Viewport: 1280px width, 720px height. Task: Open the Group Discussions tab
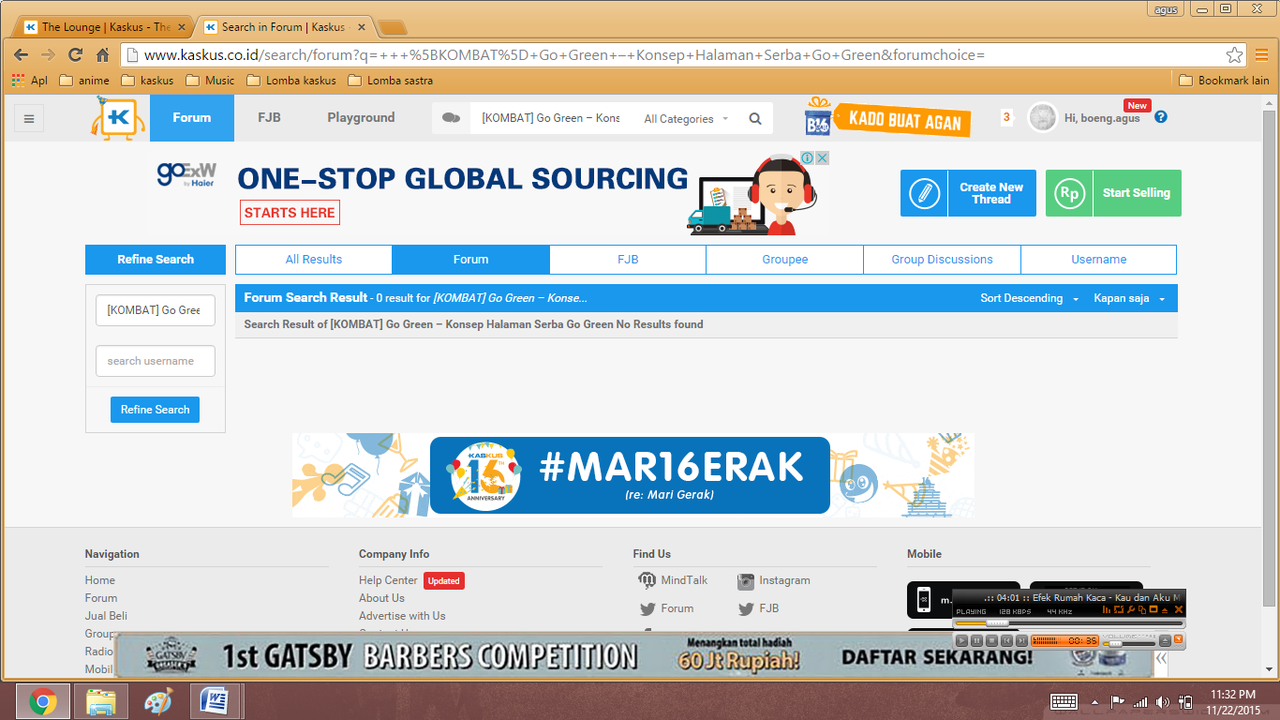(942, 259)
